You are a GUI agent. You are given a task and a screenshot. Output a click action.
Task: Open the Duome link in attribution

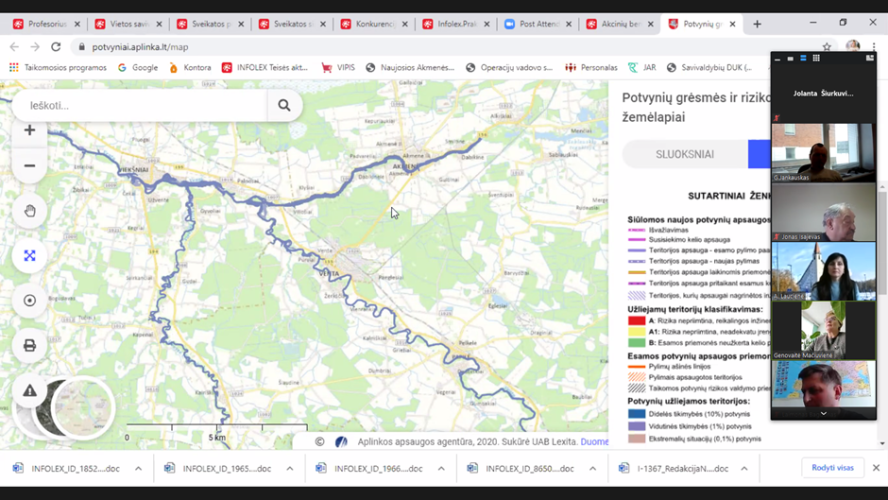pyautogui.click(x=595, y=442)
